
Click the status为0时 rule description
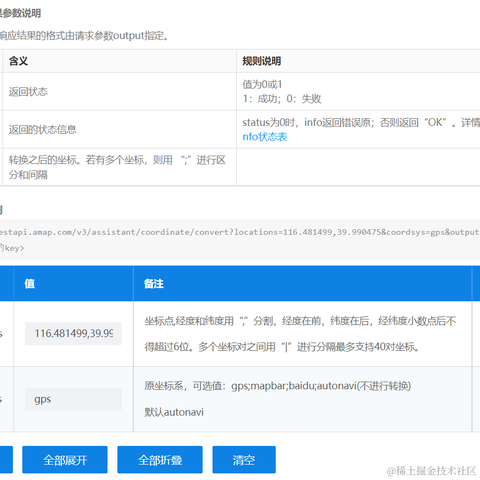point(361,122)
